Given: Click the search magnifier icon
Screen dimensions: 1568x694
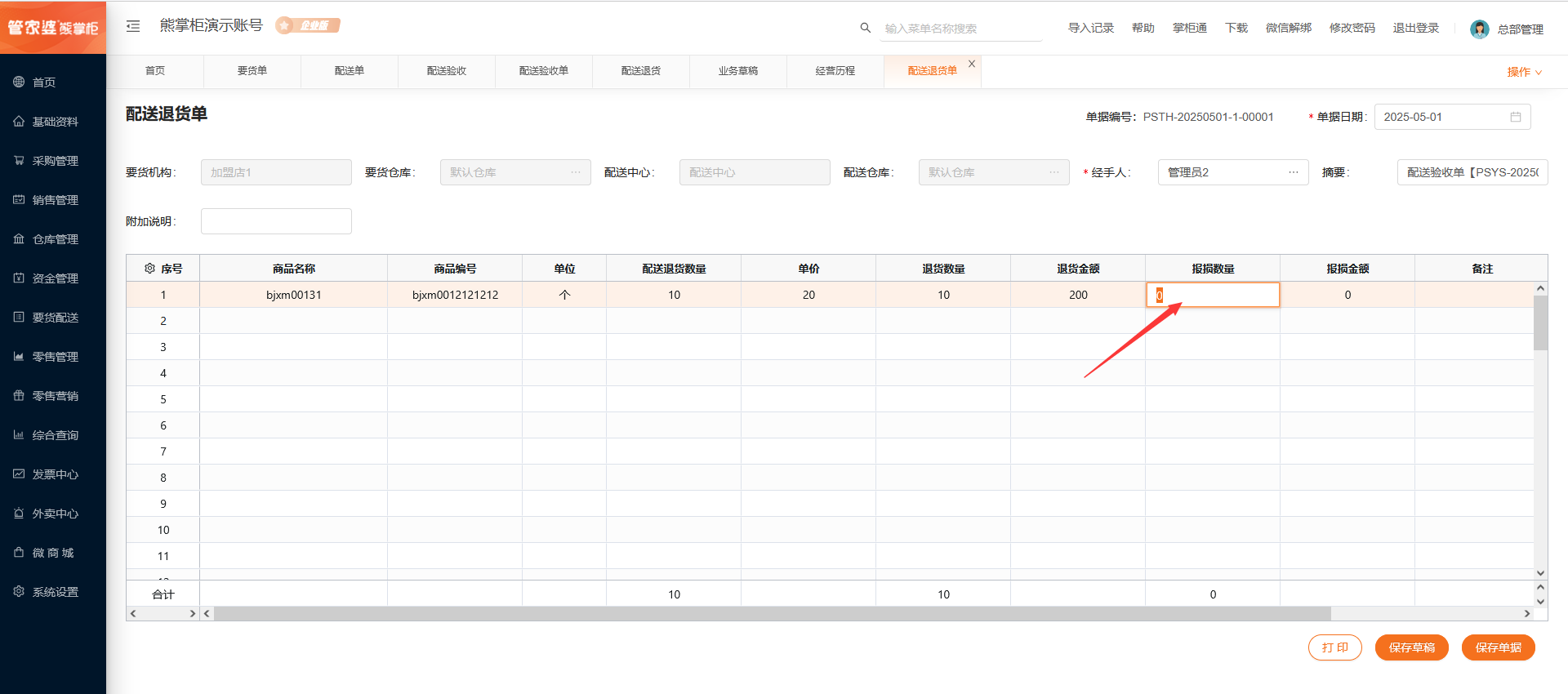Looking at the screenshot, I should (866, 28).
